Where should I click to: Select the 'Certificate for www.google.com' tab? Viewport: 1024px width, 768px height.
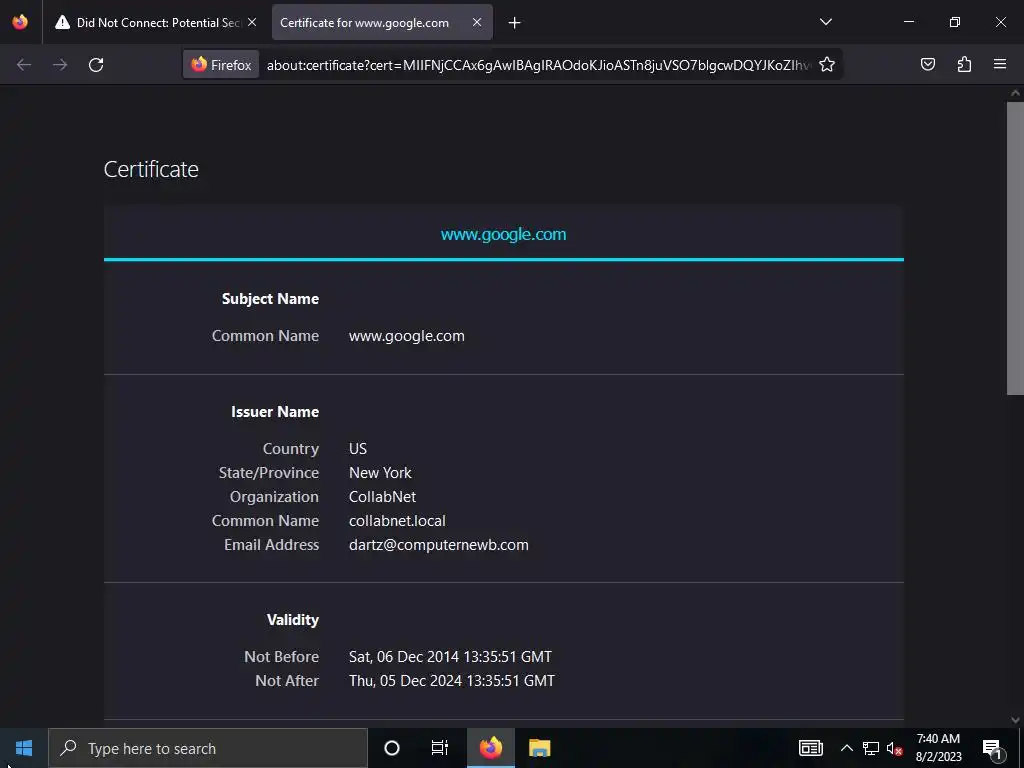coord(382,22)
